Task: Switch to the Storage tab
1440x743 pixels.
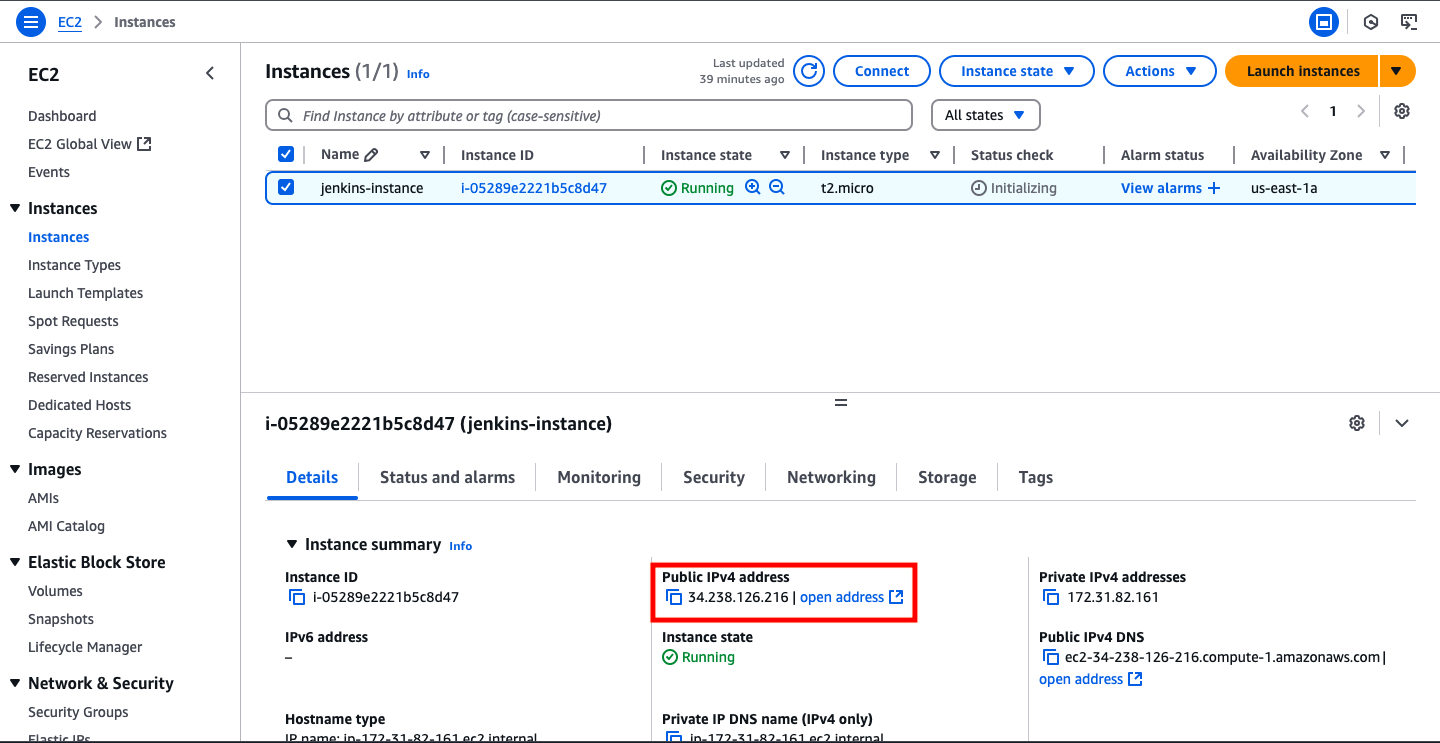Action: coord(947,477)
